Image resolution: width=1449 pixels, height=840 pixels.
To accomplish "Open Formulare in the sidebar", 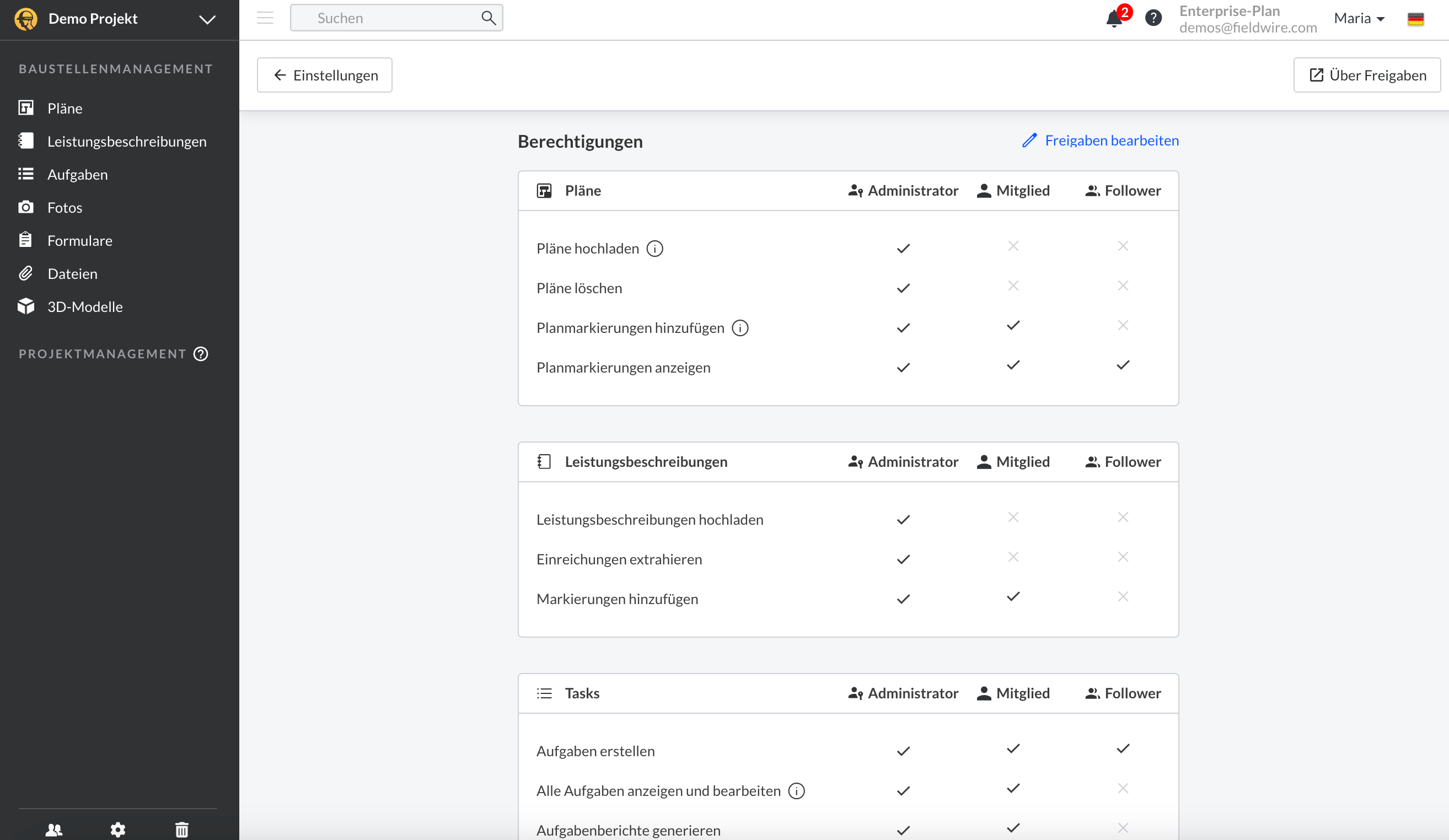I will (x=80, y=240).
